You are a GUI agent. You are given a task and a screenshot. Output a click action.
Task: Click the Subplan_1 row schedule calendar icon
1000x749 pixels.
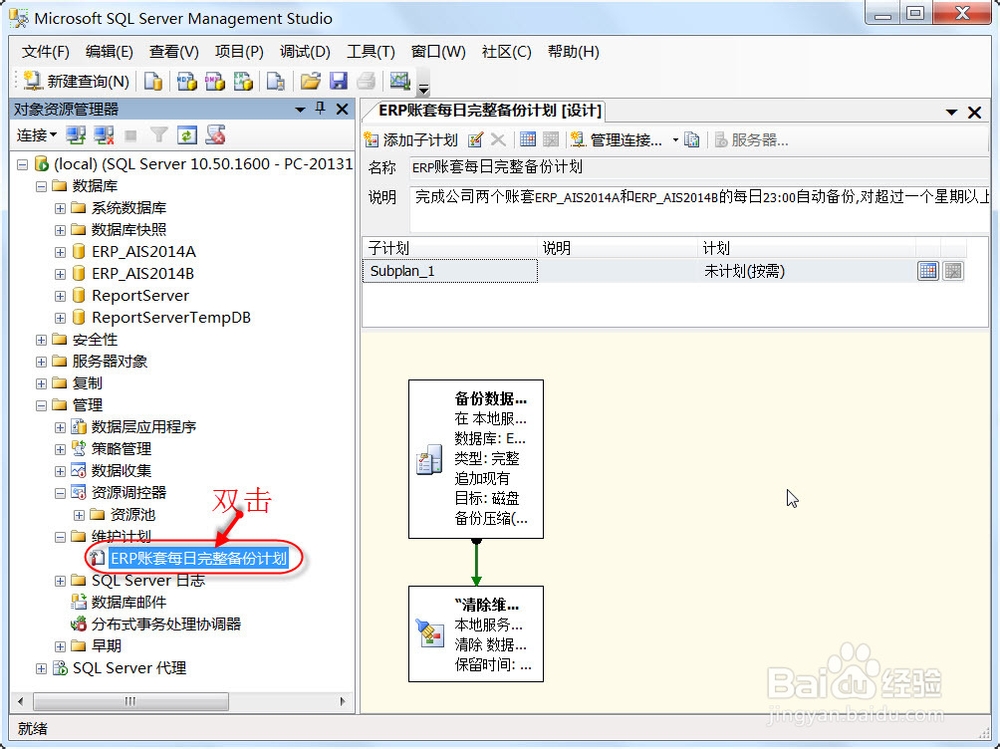pos(928,271)
